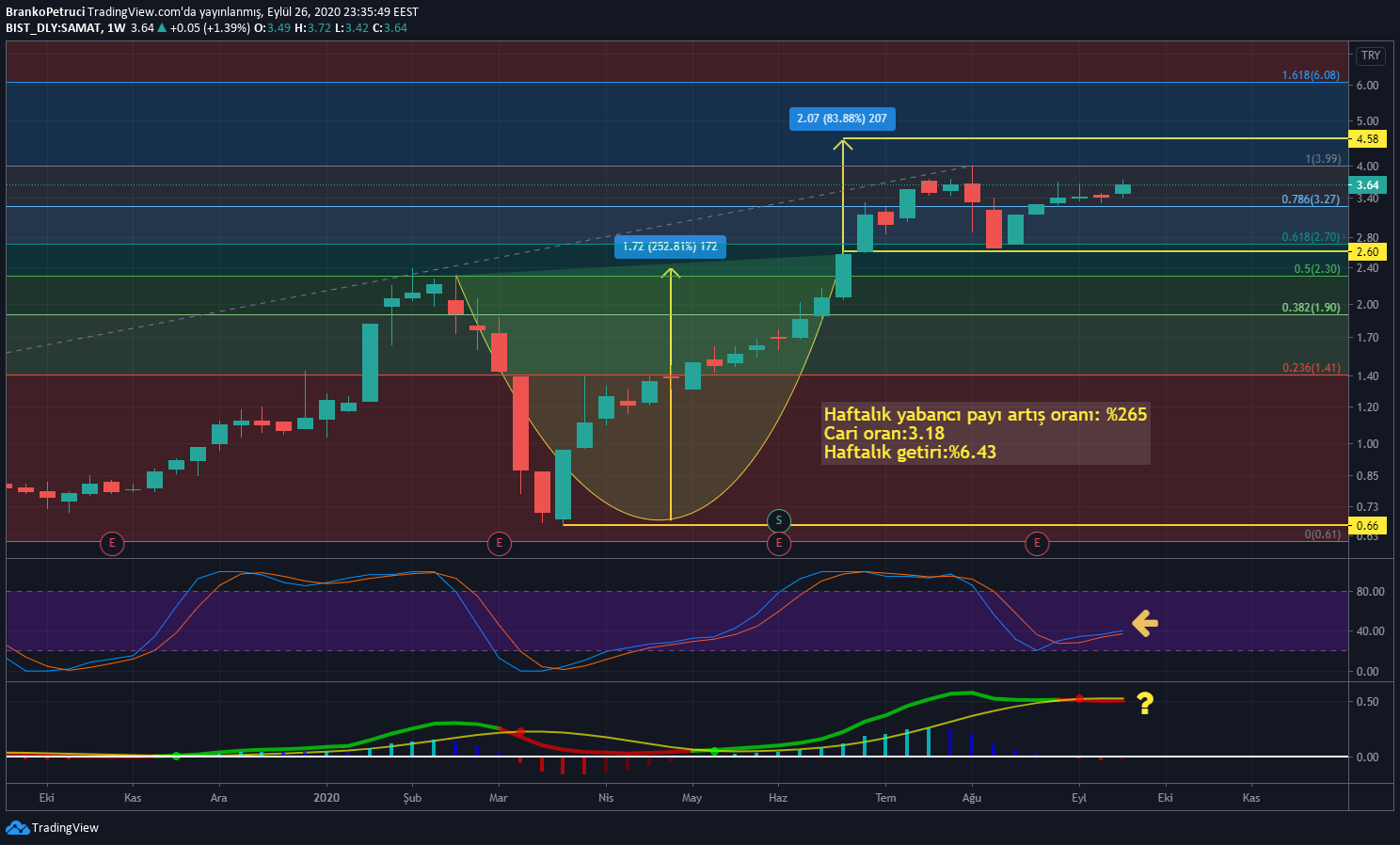This screenshot has height=845, width=1400.
Task: Select the 0.382(1.90) Fibonacci level label
Action: (x=1312, y=308)
